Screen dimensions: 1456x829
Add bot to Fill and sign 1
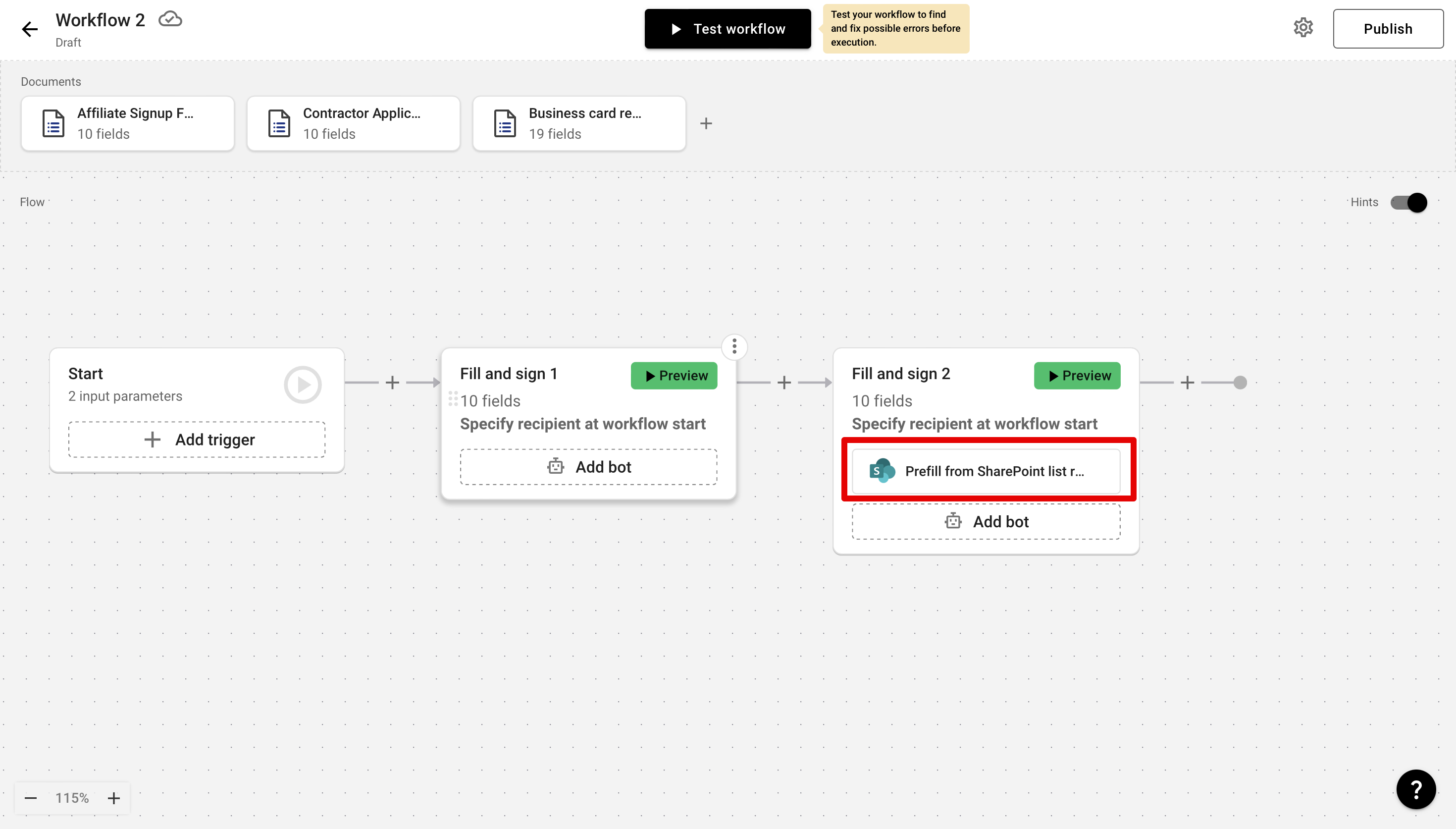click(588, 467)
